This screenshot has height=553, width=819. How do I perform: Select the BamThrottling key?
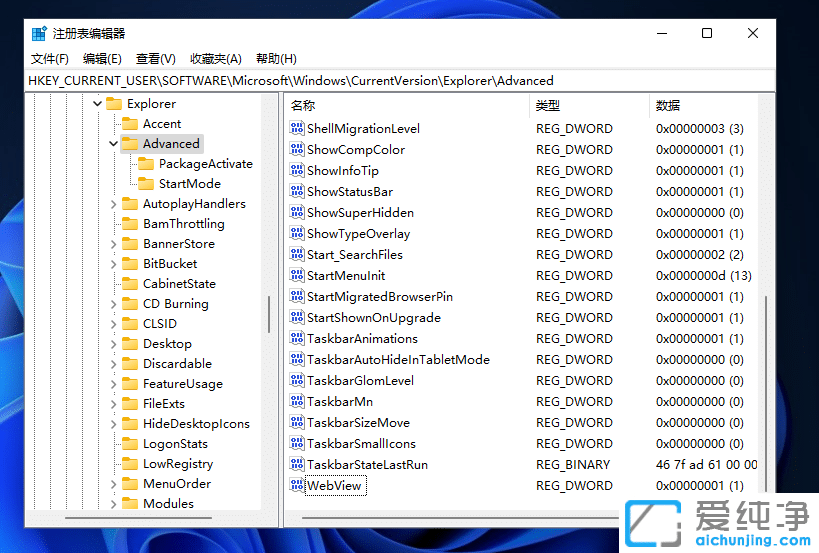(183, 223)
